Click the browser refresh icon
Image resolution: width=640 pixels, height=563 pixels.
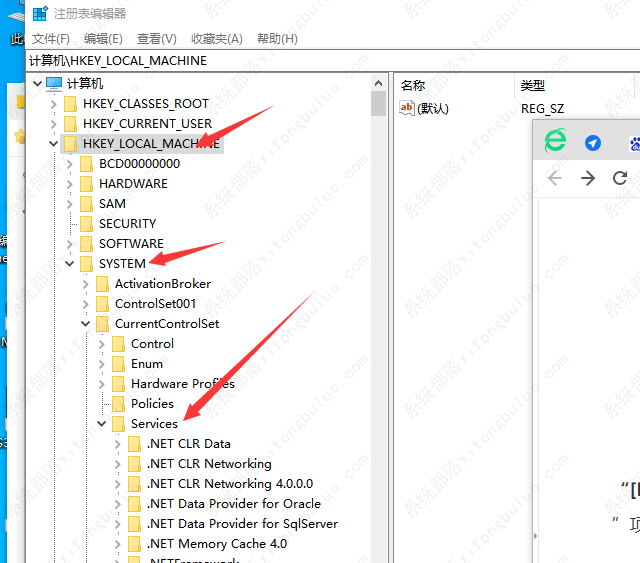[x=620, y=178]
